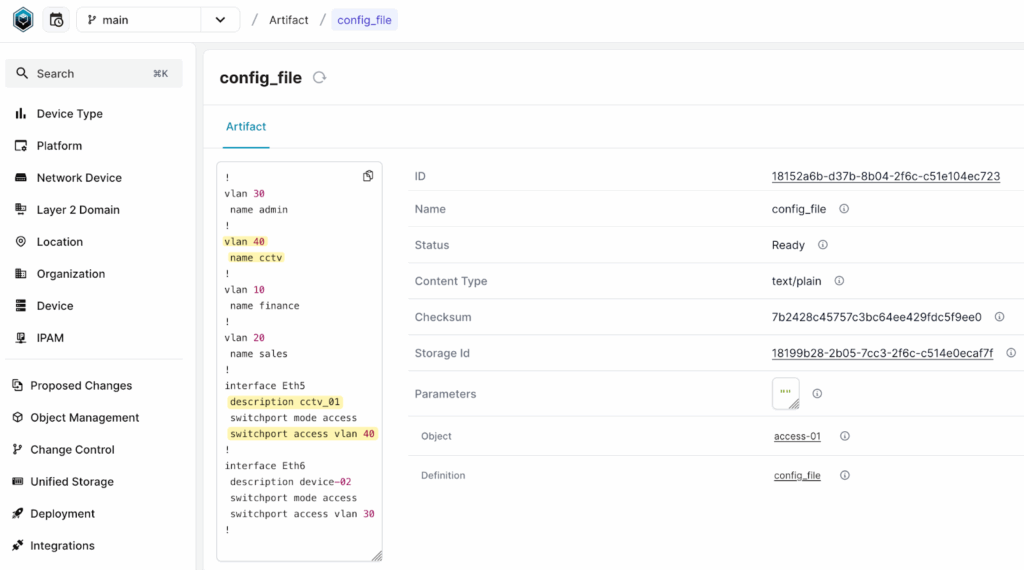Image resolution: width=1024 pixels, height=570 pixels.
Task: Open the access-01 object link
Action: point(797,436)
